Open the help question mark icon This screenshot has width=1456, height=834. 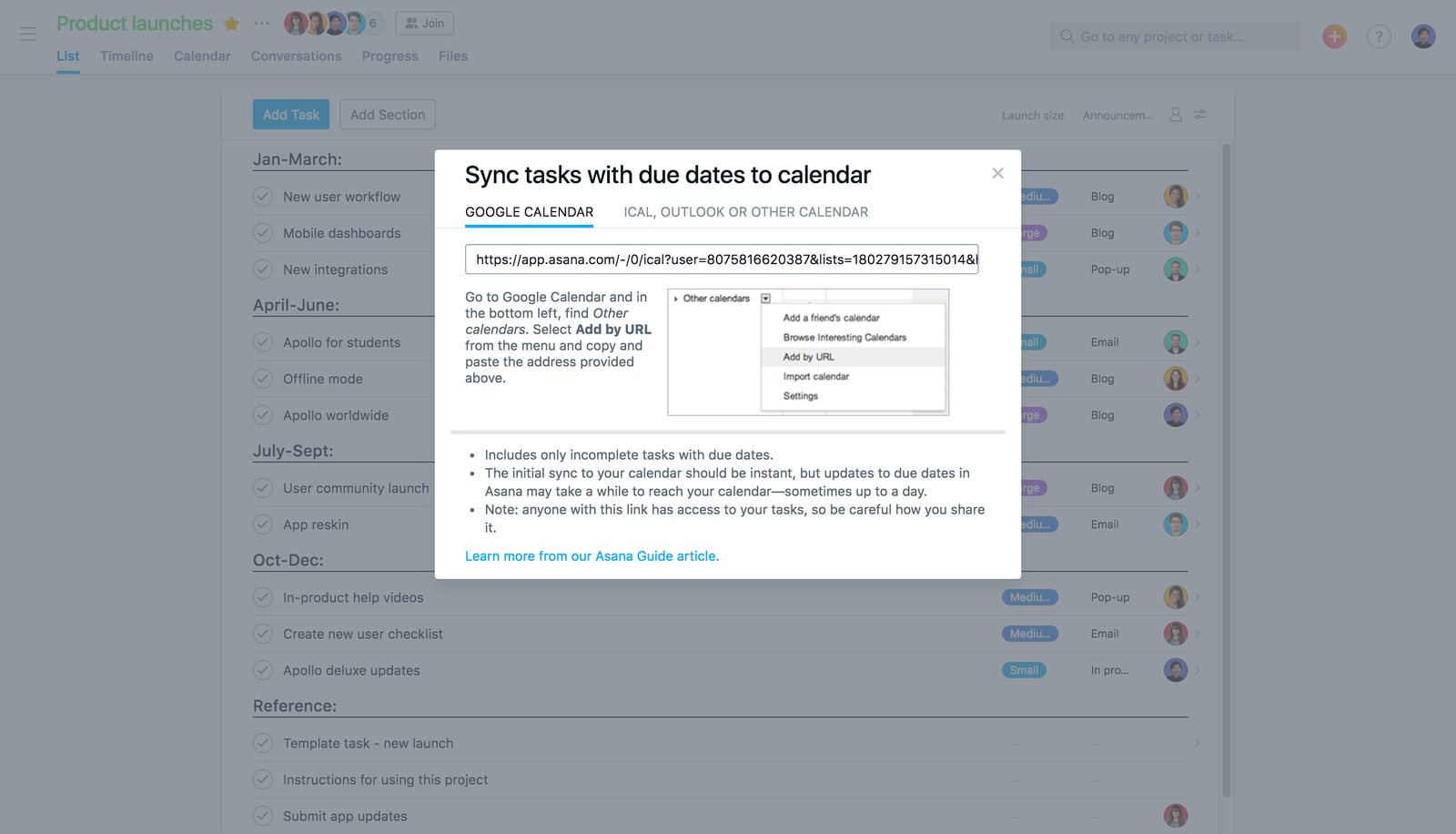point(1379,36)
